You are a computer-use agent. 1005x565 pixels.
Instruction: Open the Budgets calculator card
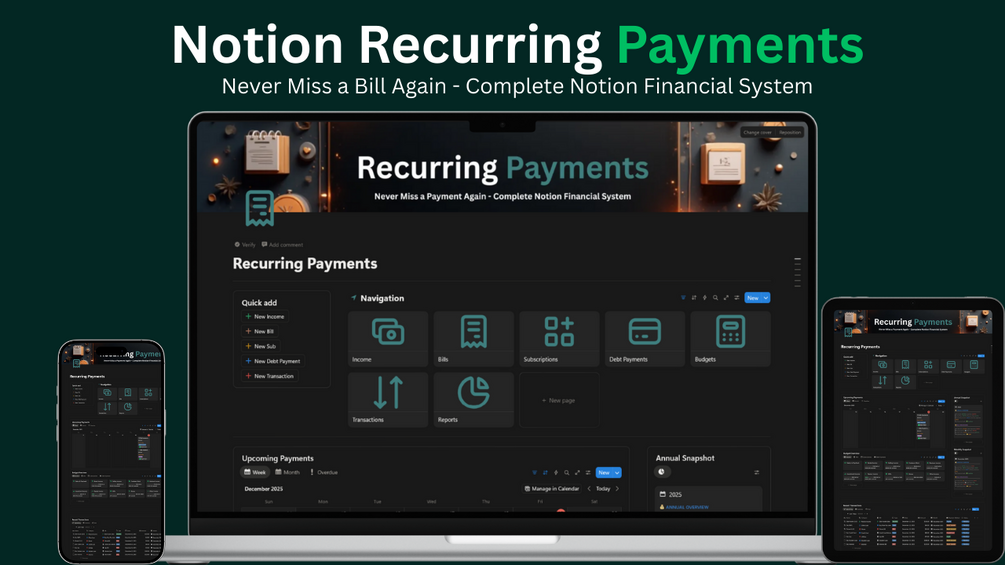coord(731,339)
